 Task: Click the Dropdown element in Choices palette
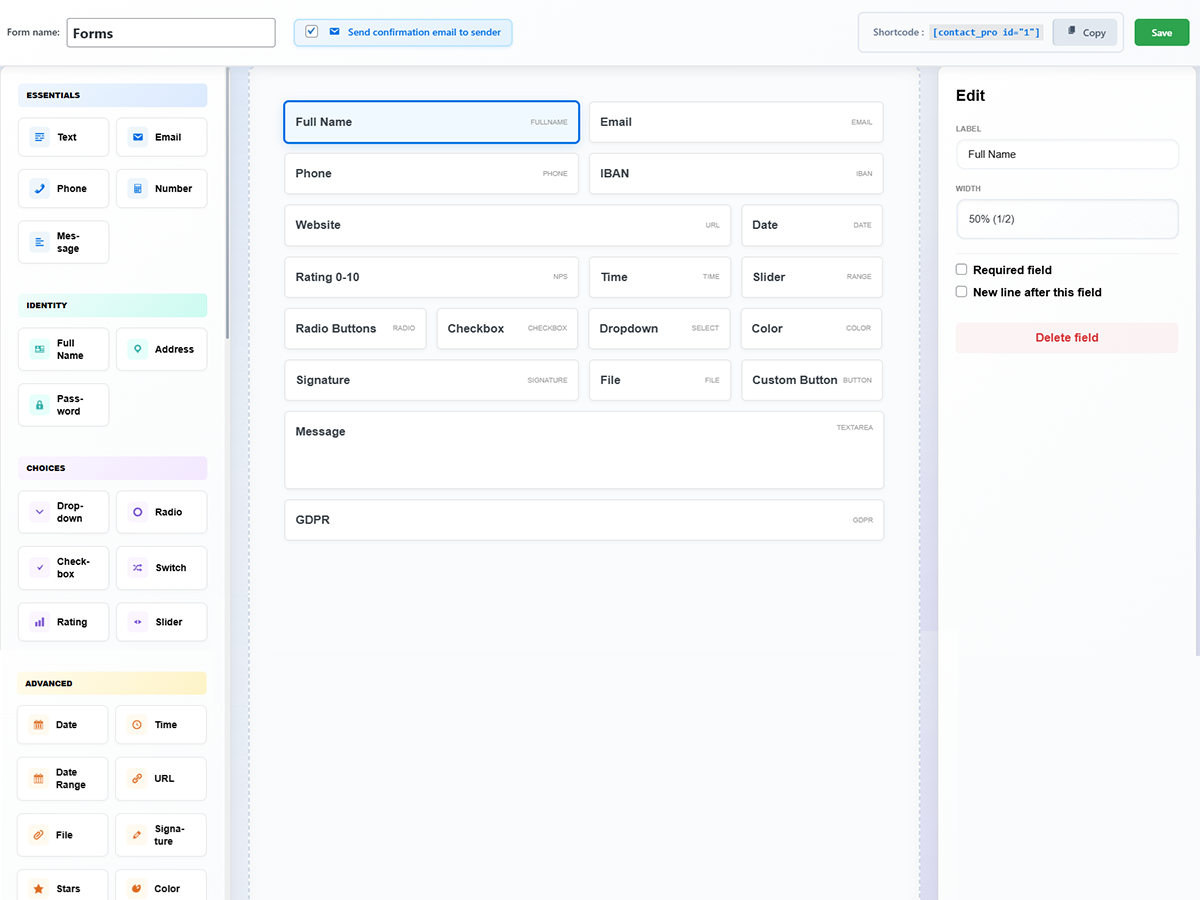(63, 512)
